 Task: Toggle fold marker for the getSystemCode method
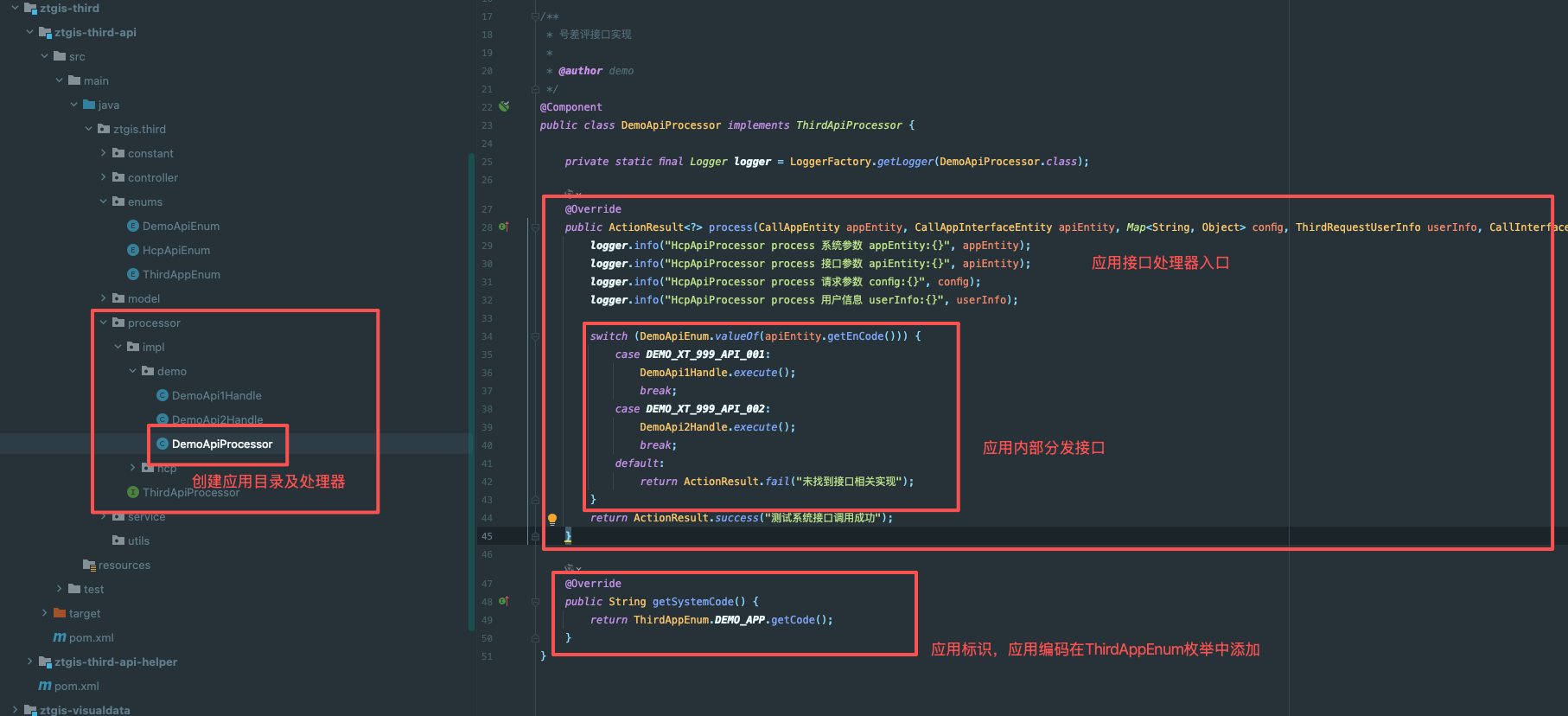coord(535,602)
